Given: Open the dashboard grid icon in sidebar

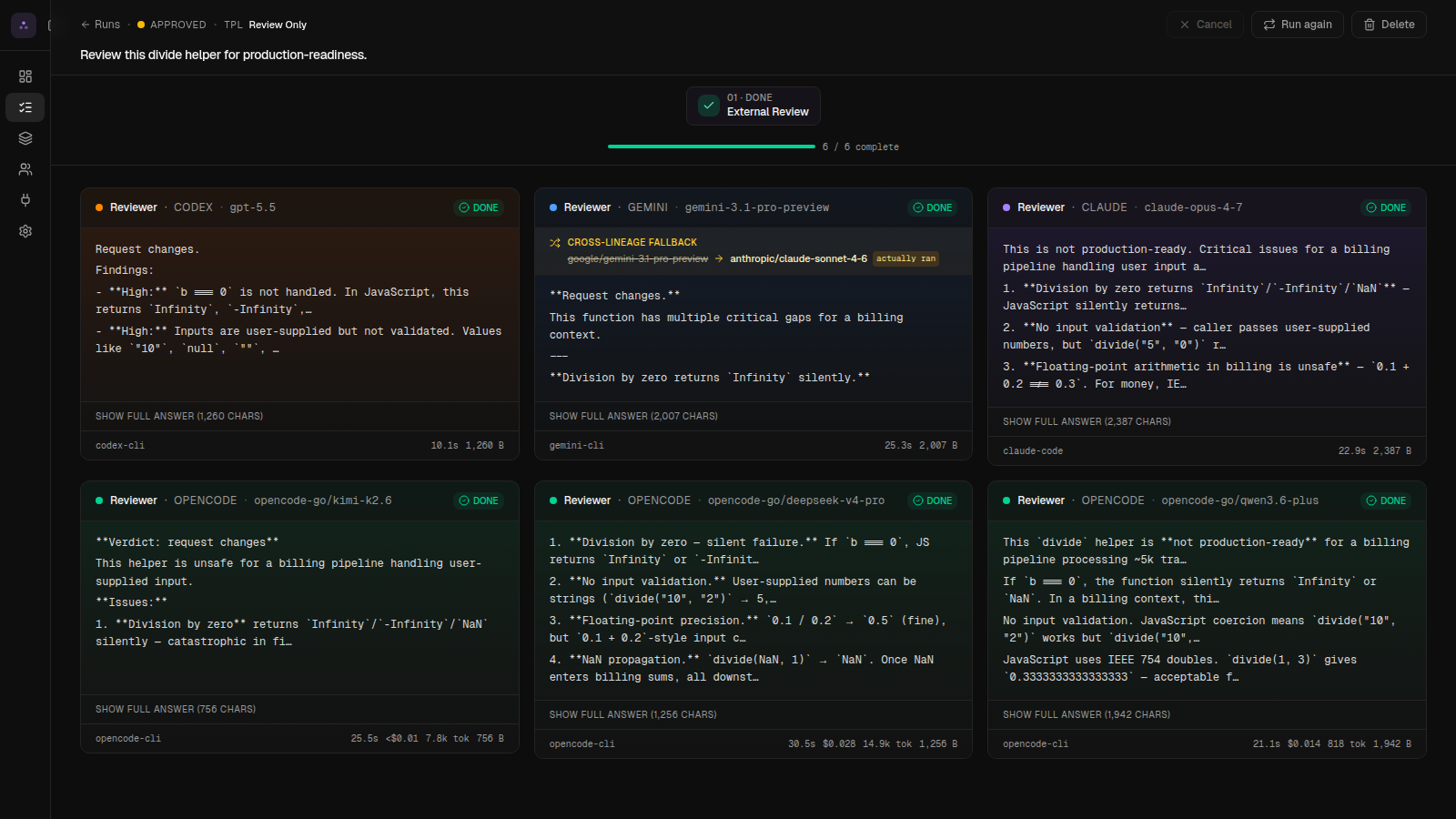Looking at the screenshot, I should coord(25,76).
